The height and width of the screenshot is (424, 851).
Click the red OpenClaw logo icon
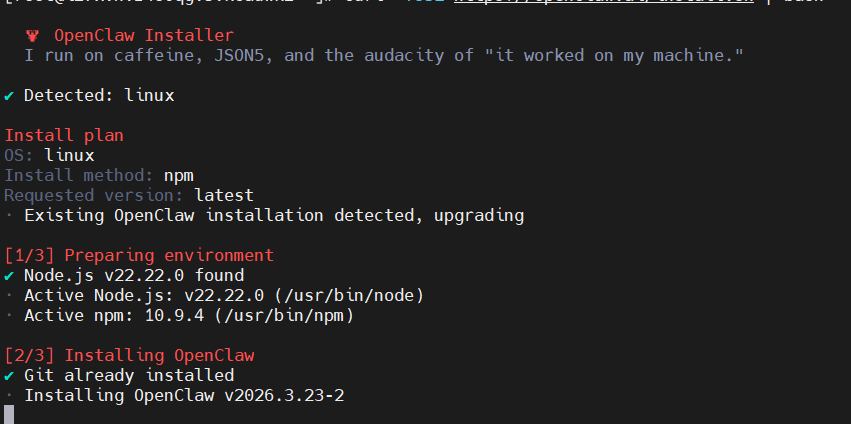[33, 36]
